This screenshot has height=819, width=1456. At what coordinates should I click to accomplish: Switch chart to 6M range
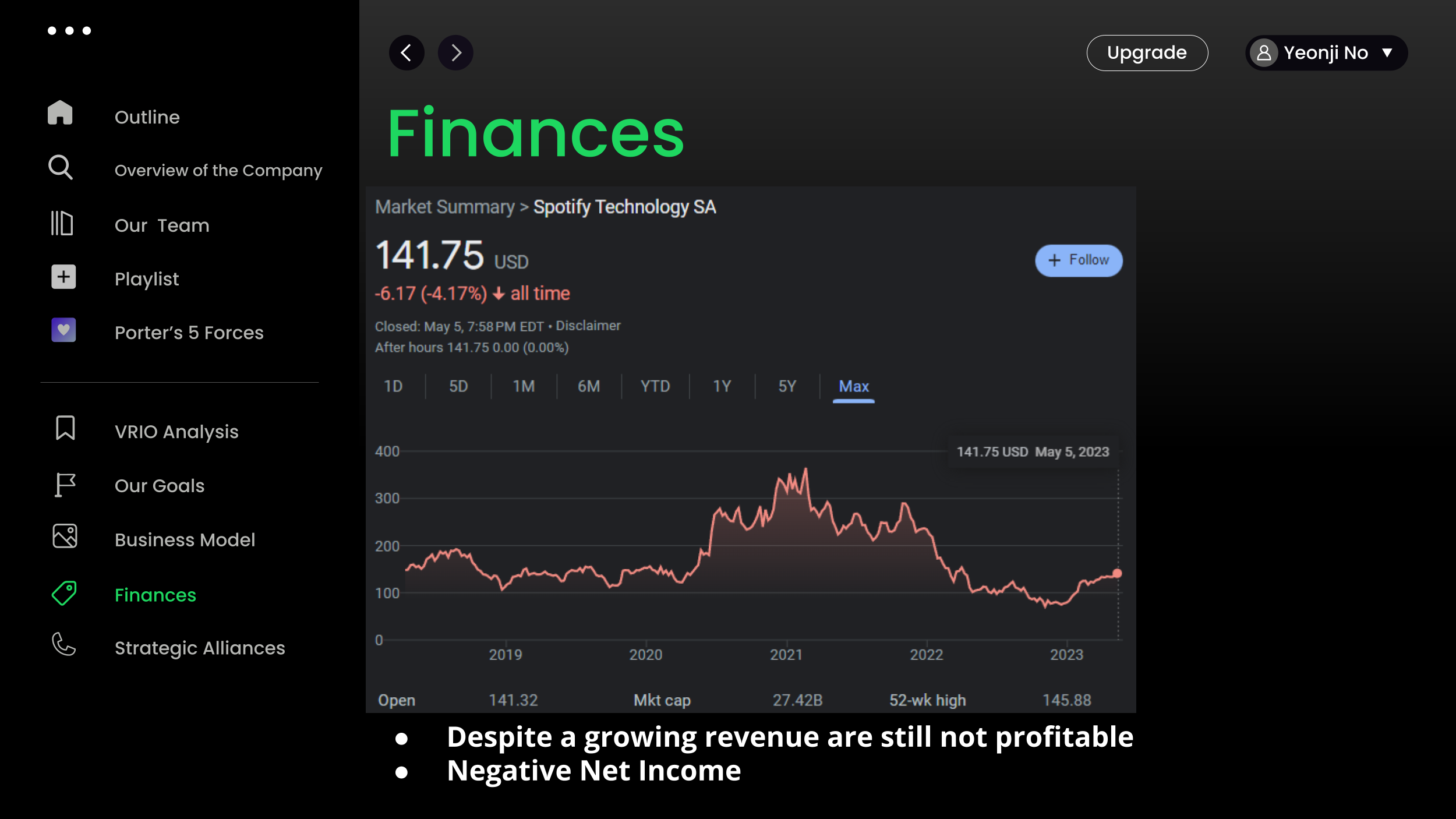(589, 386)
